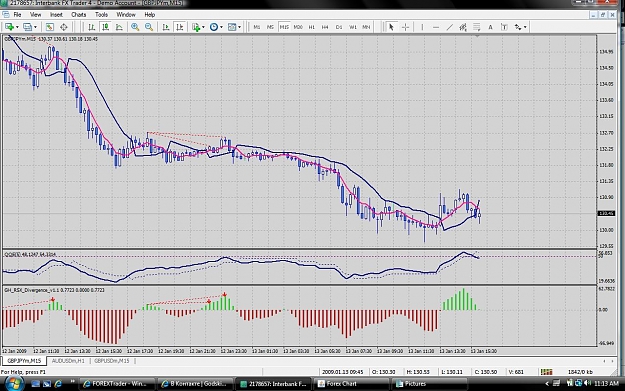Click the Periods clock icon
625x391 pixels.
point(214,27)
